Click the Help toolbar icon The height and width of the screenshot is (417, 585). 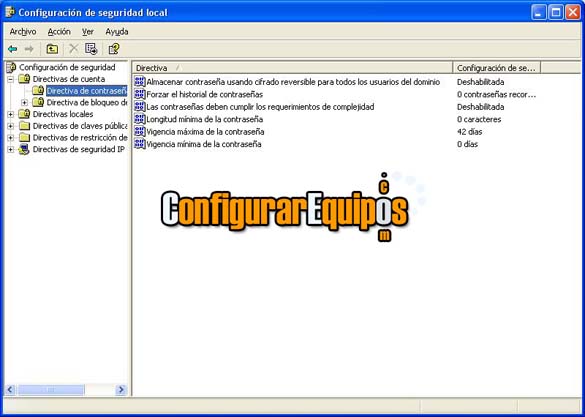pos(114,48)
